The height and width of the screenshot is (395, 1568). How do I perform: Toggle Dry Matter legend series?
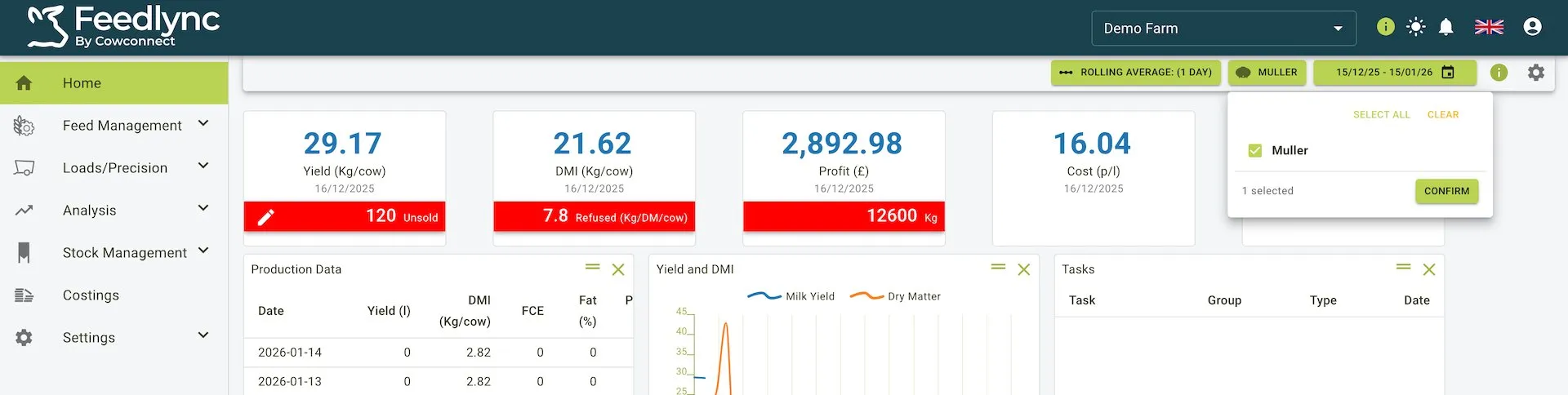[x=895, y=296]
